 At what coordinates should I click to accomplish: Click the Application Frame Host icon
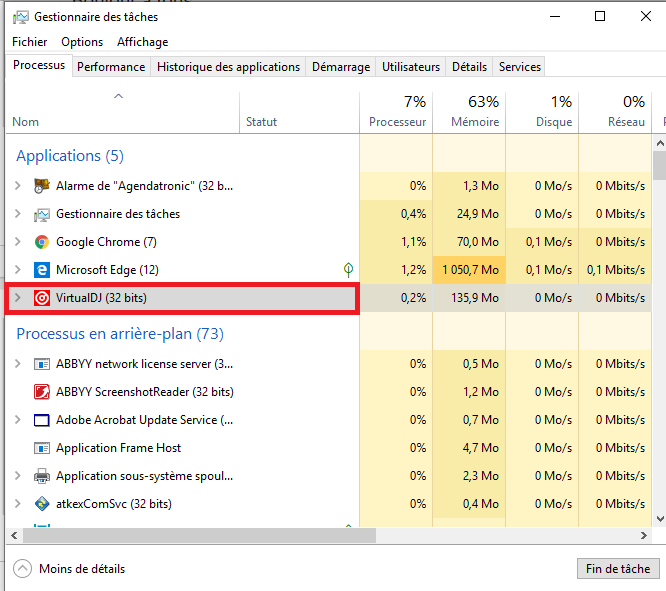pyautogui.click(x=42, y=448)
